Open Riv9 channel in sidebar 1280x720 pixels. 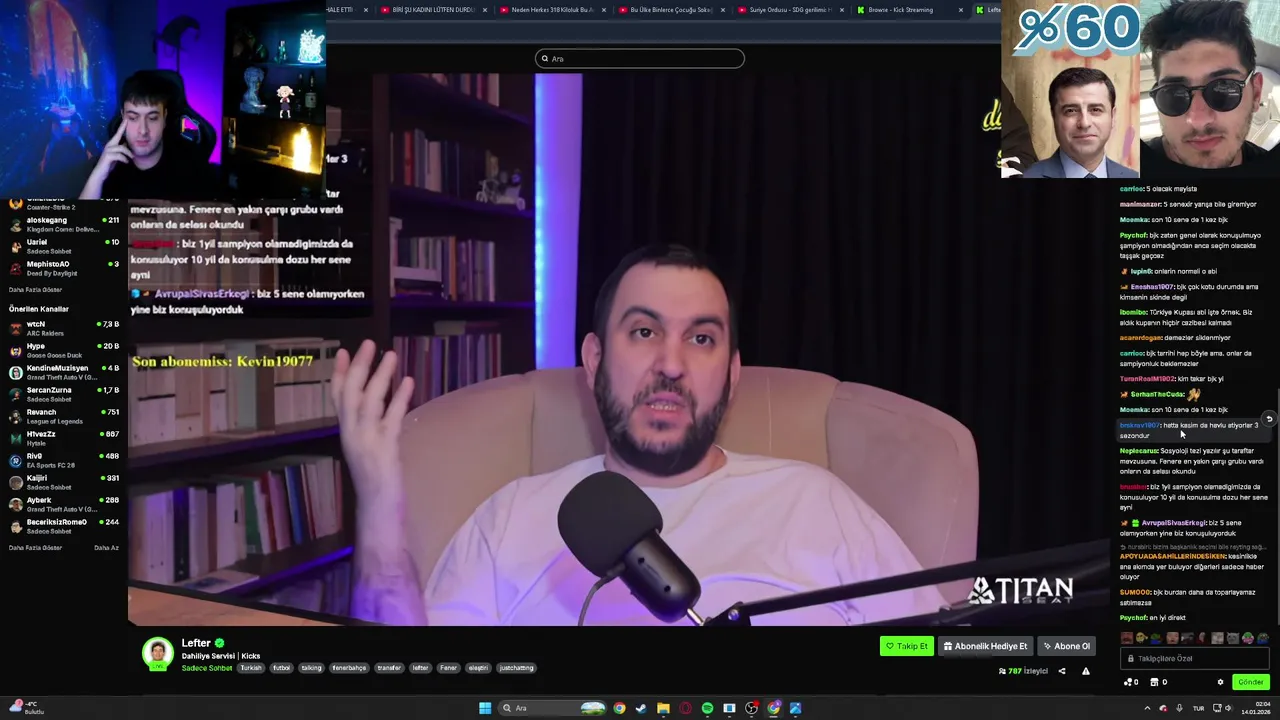pos(64,460)
